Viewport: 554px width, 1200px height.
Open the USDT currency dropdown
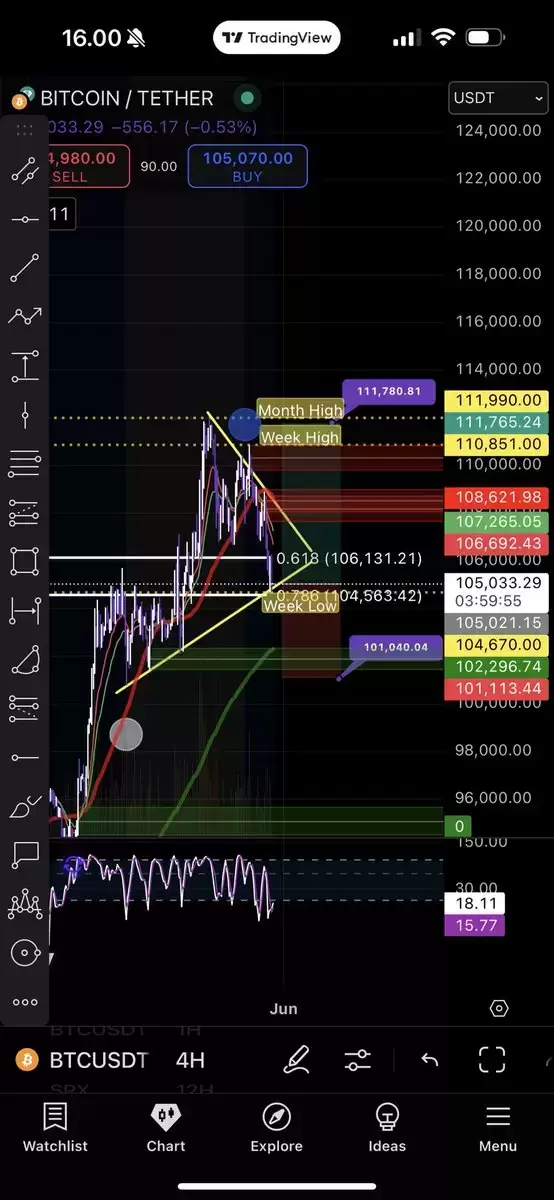tap(498, 98)
